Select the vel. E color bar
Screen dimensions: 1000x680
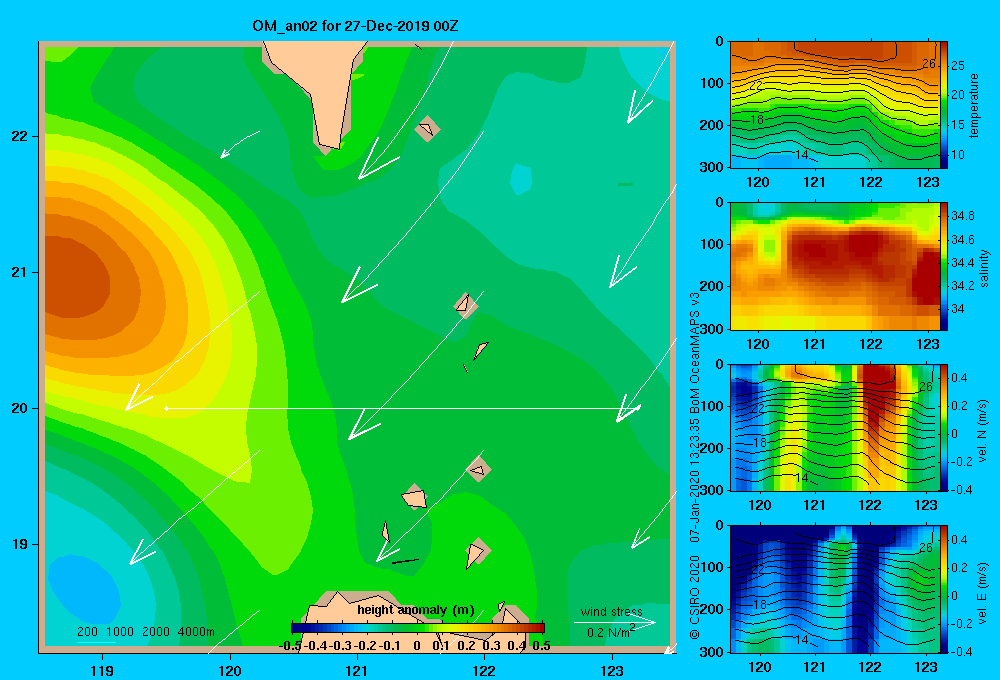point(944,589)
